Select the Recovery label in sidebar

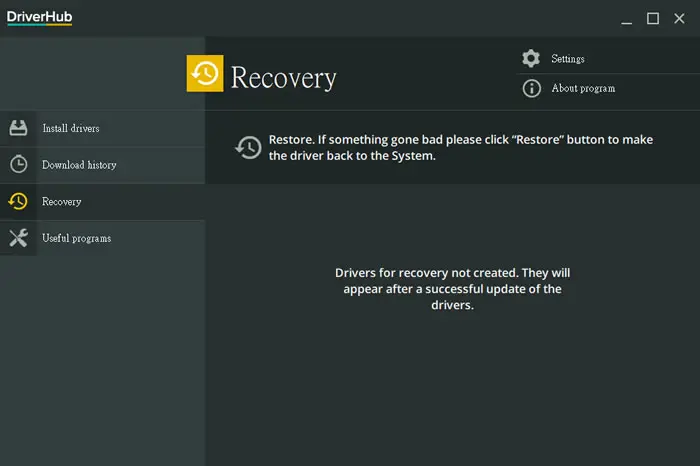[x=62, y=202]
